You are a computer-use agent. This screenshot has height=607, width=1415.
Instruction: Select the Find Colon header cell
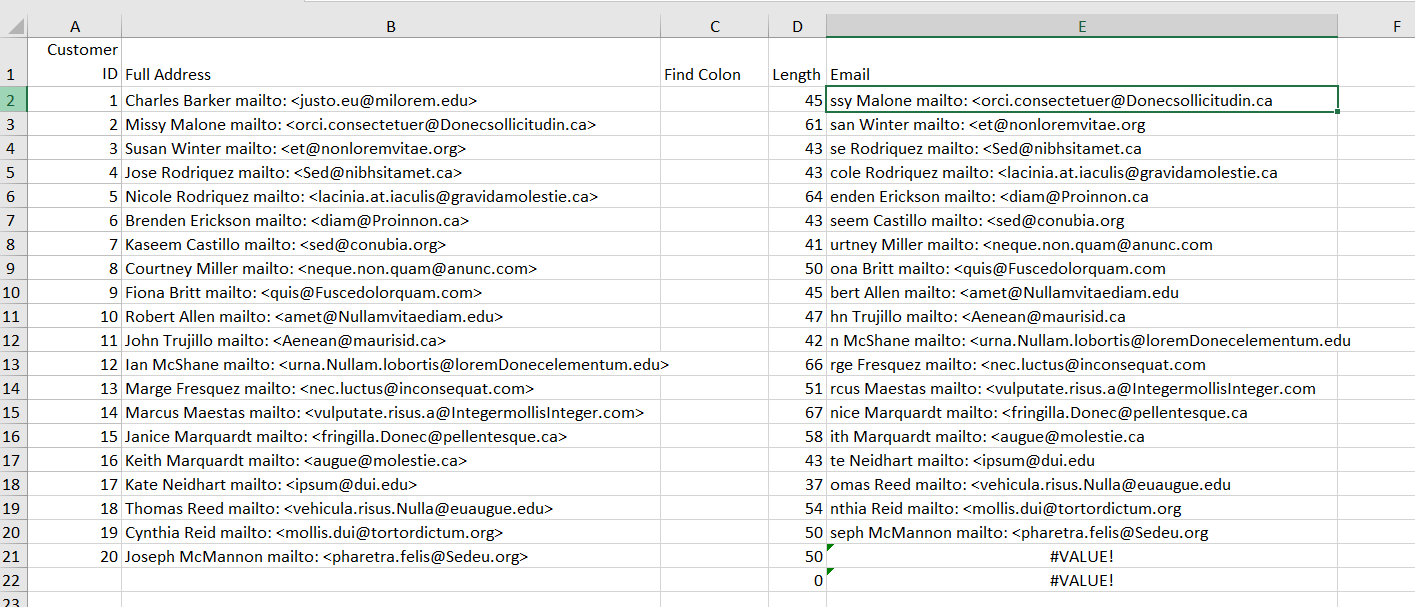[714, 74]
